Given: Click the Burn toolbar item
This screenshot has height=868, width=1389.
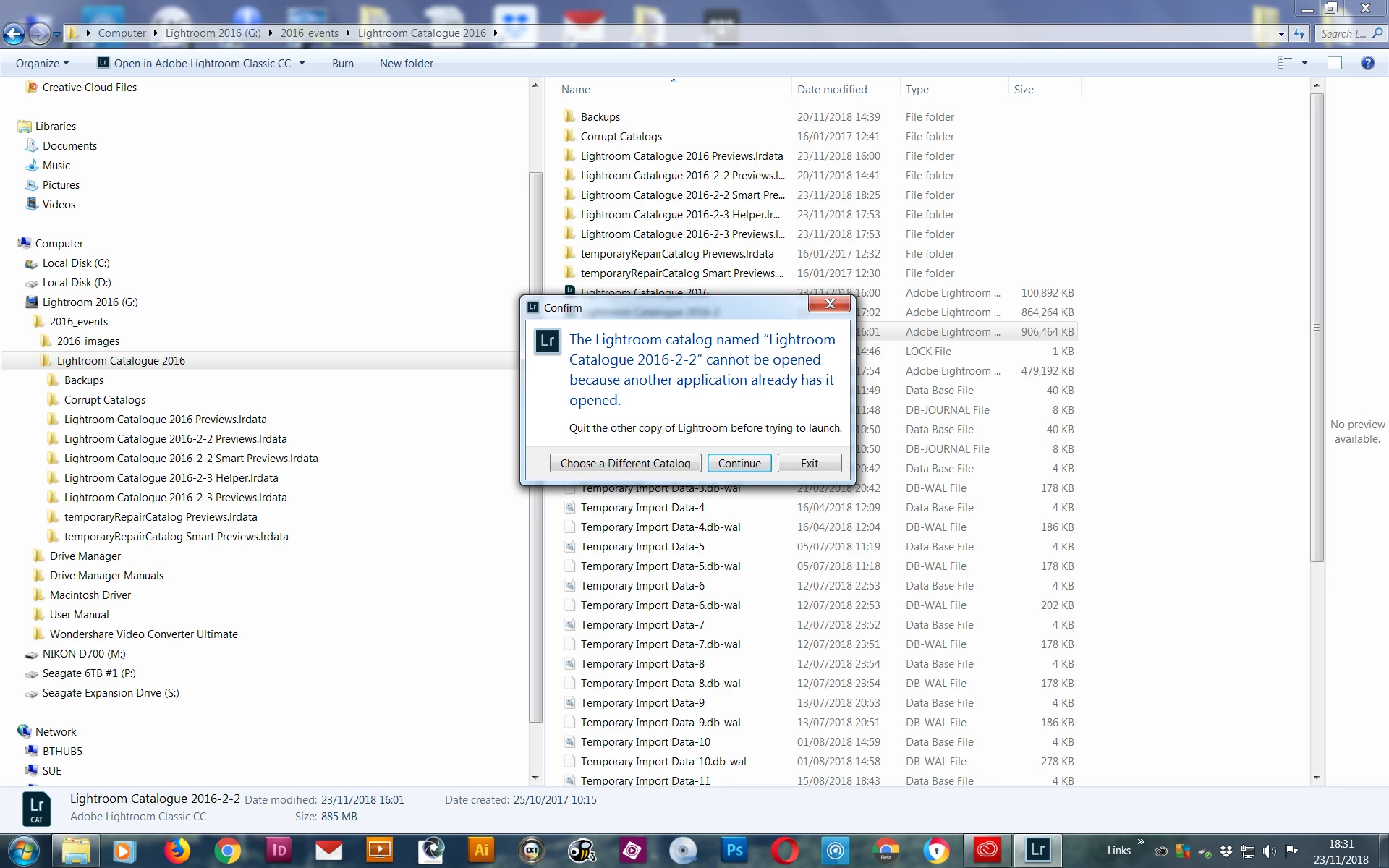Looking at the screenshot, I should pos(342,64).
